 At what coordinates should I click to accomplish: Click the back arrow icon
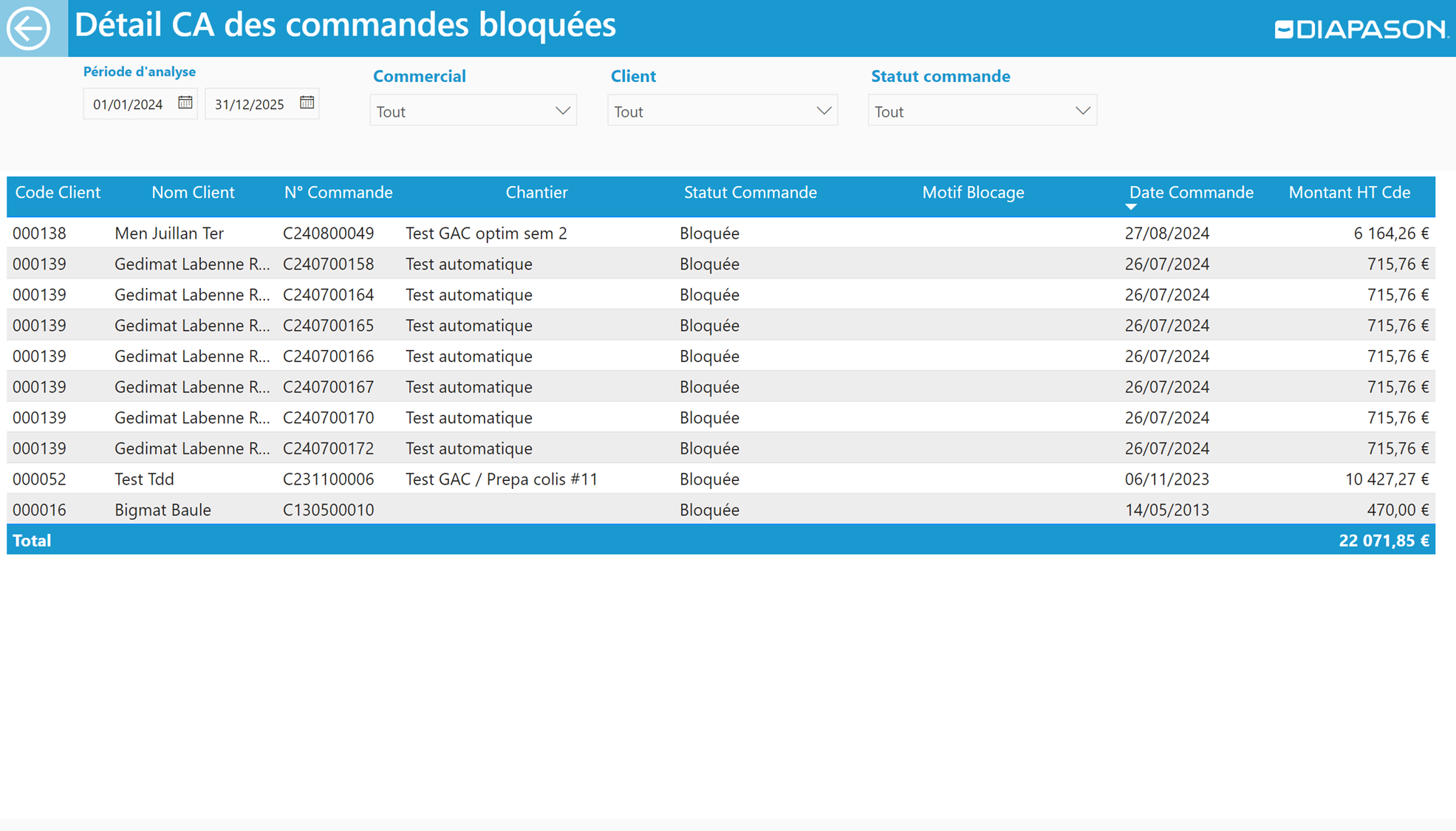click(29, 28)
